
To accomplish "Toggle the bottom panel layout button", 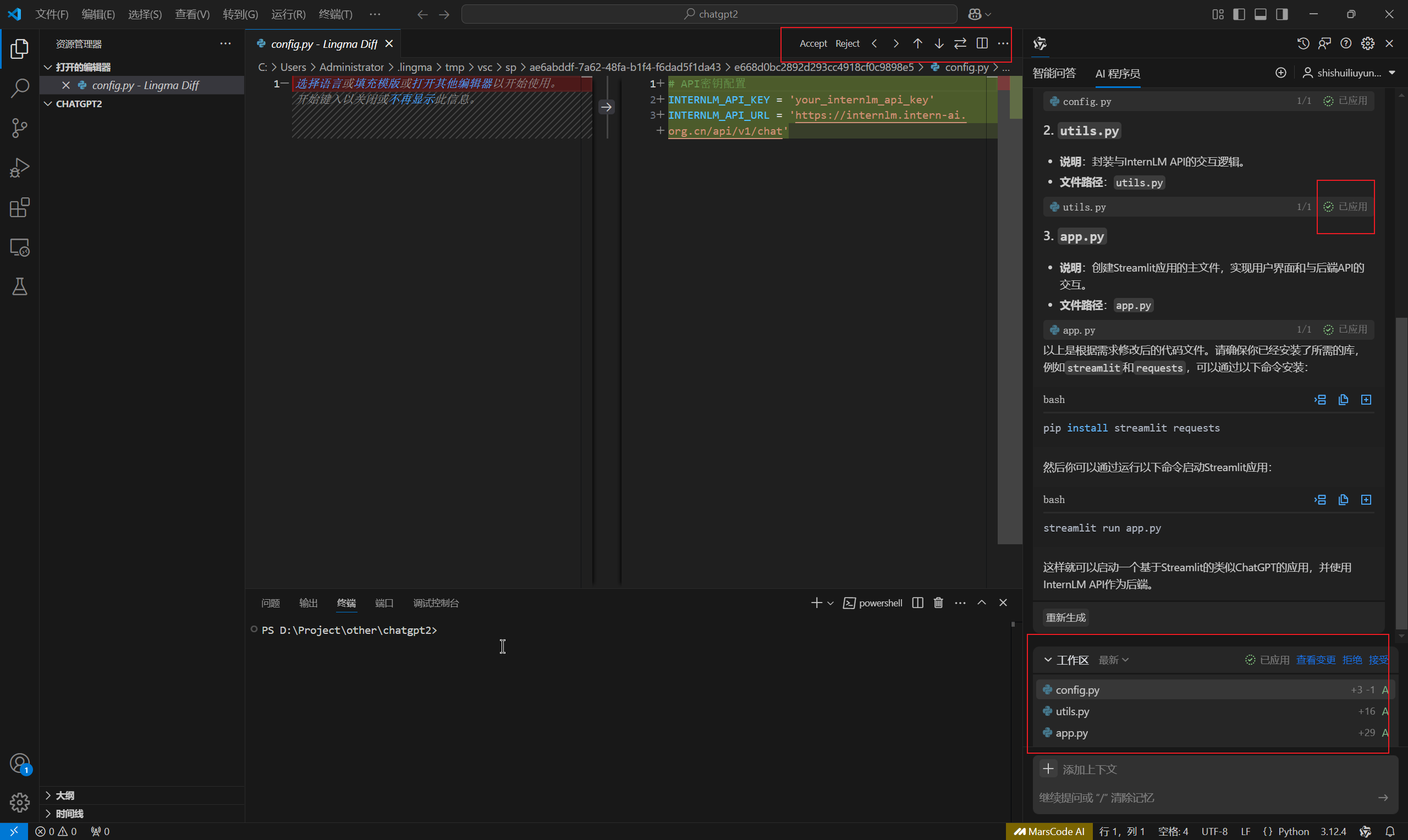I will point(1260,14).
